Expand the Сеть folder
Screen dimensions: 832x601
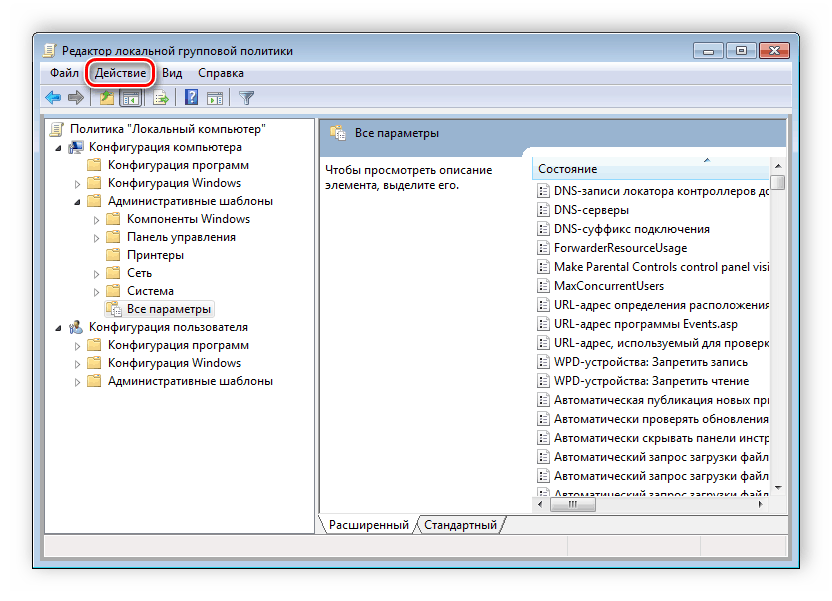click(x=97, y=274)
